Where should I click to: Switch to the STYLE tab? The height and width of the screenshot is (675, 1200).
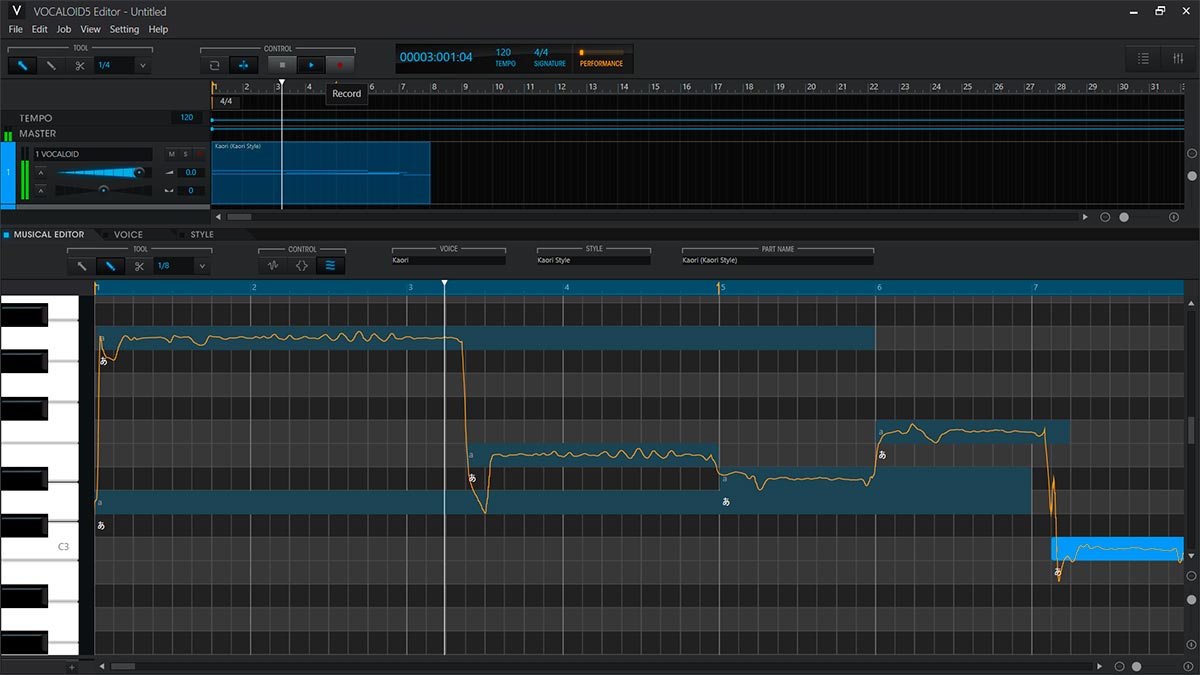coord(202,234)
